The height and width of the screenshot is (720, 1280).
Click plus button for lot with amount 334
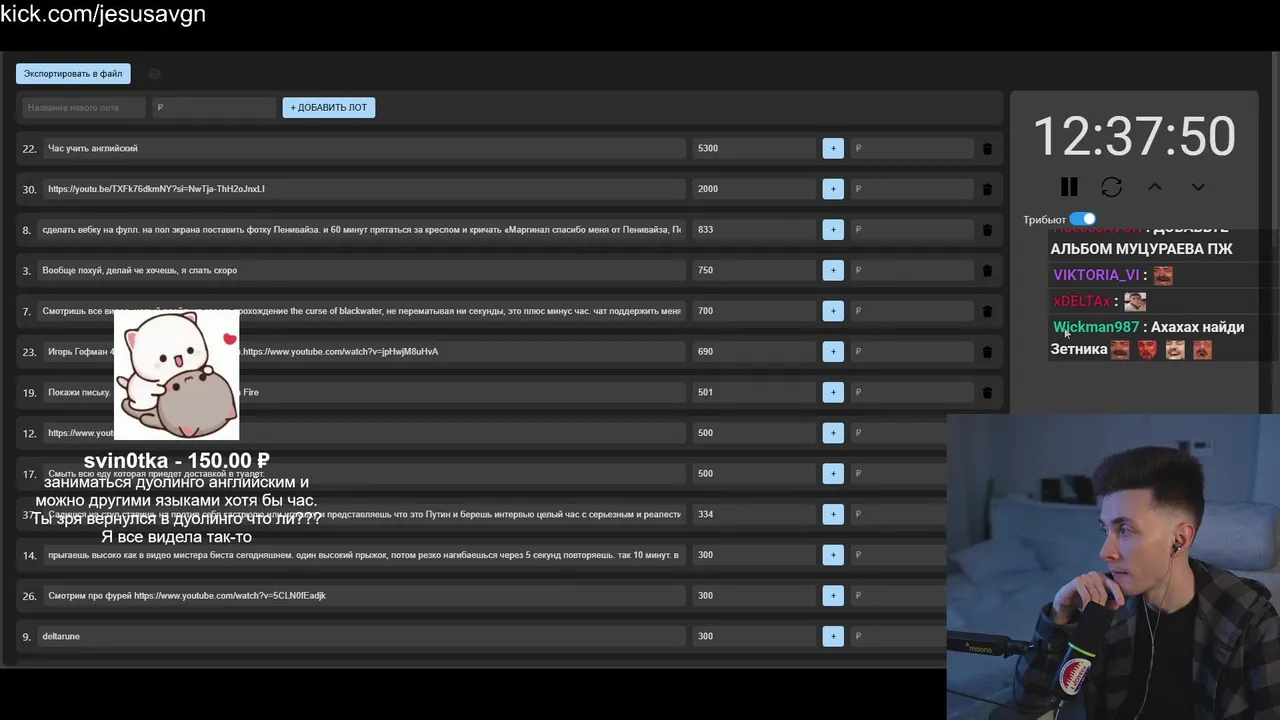833,514
